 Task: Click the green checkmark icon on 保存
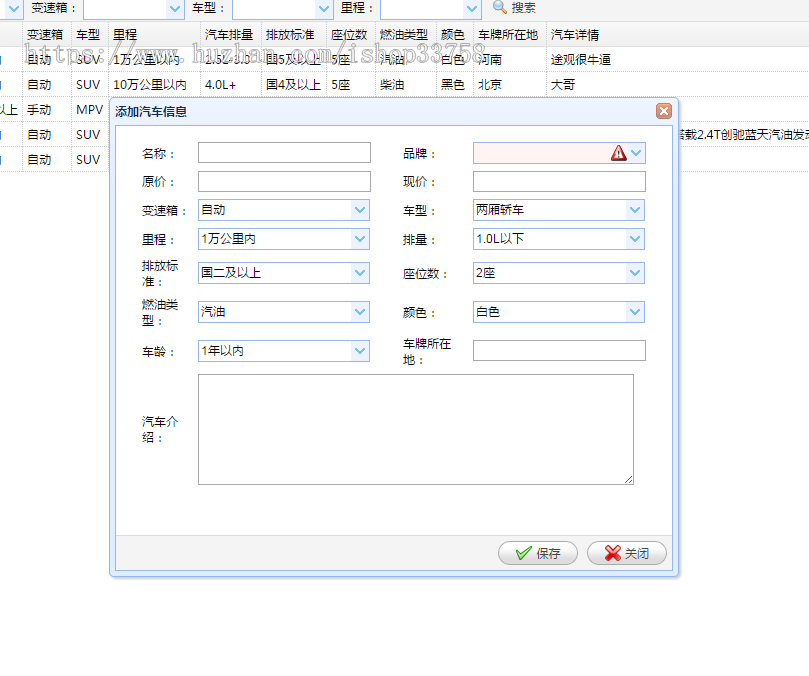(x=523, y=553)
